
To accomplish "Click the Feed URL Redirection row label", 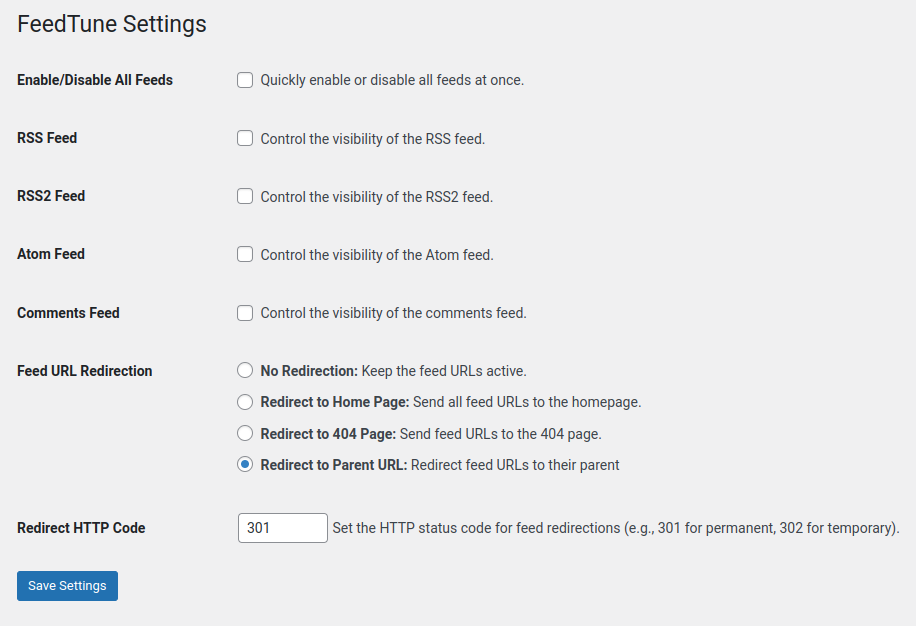I will pyautogui.click(x=85, y=371).
